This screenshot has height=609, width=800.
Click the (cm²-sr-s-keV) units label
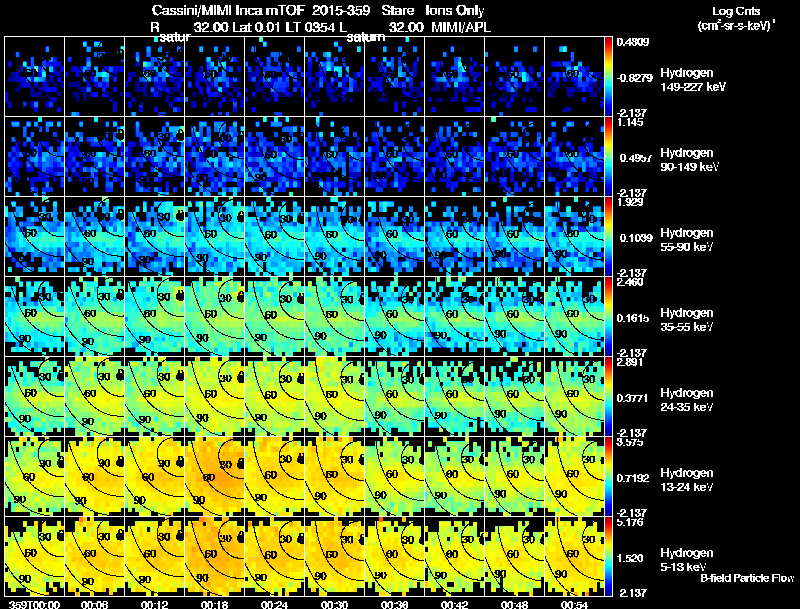coord(736,26)
